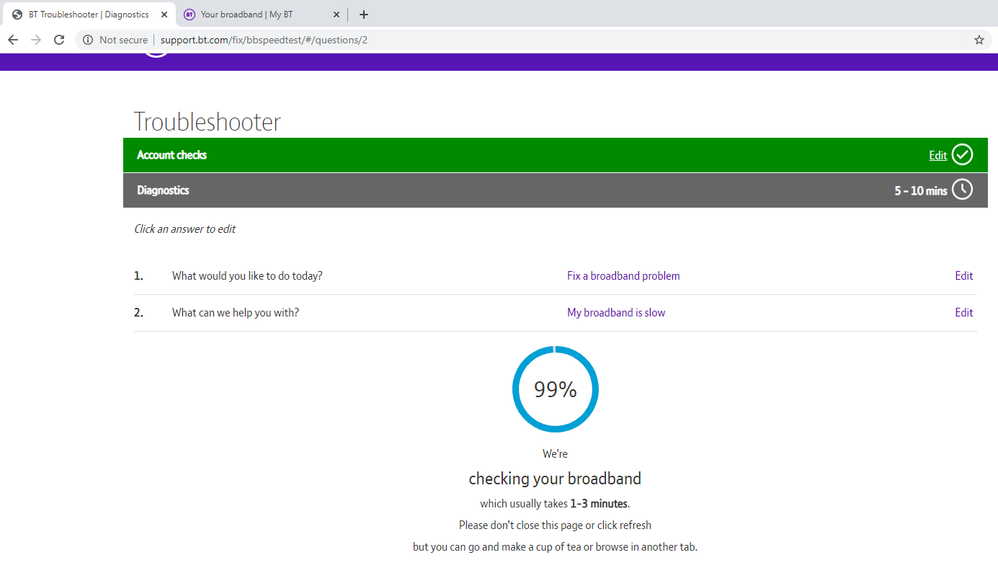Switch to the Your broadband | My BT tab
The image size is (998, 576).
point(255,15)
